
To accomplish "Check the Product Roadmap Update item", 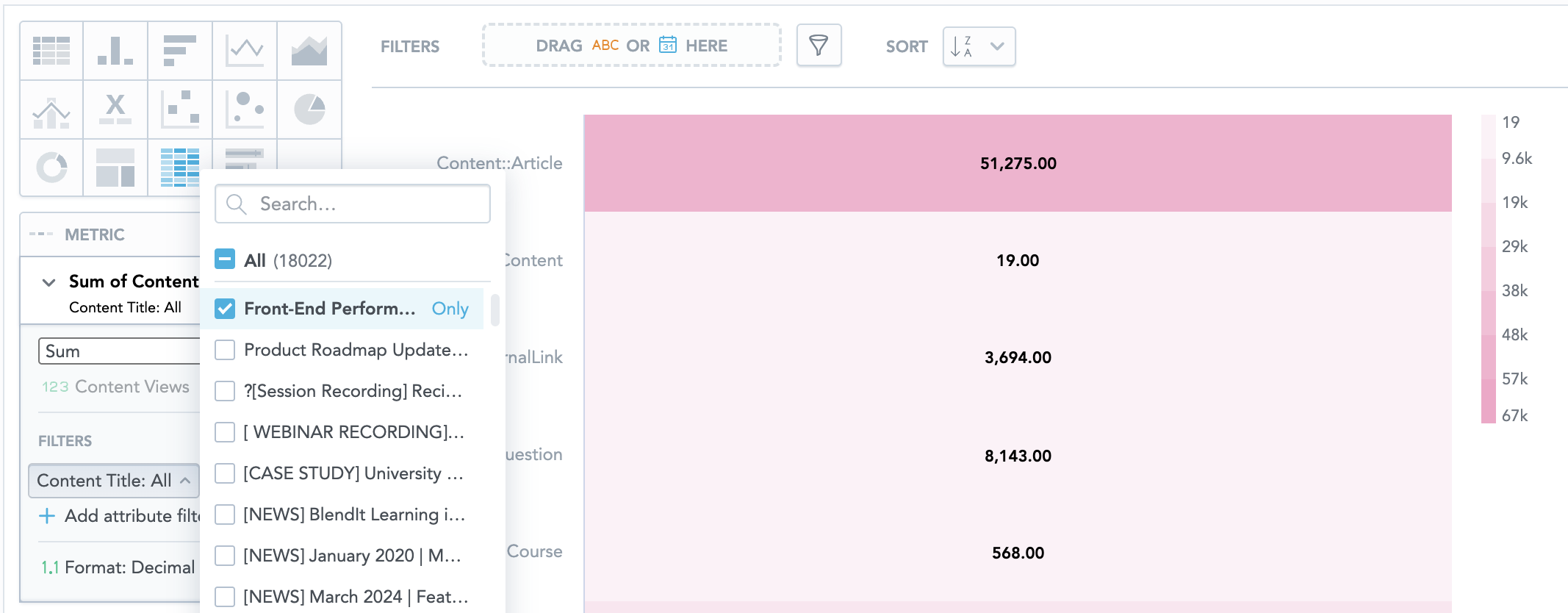I will pos(225,350).
